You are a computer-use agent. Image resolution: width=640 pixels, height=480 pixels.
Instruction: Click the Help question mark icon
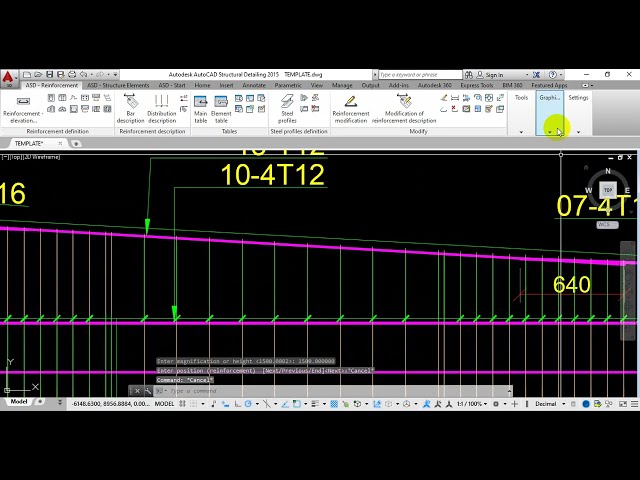tap(553, 75)
